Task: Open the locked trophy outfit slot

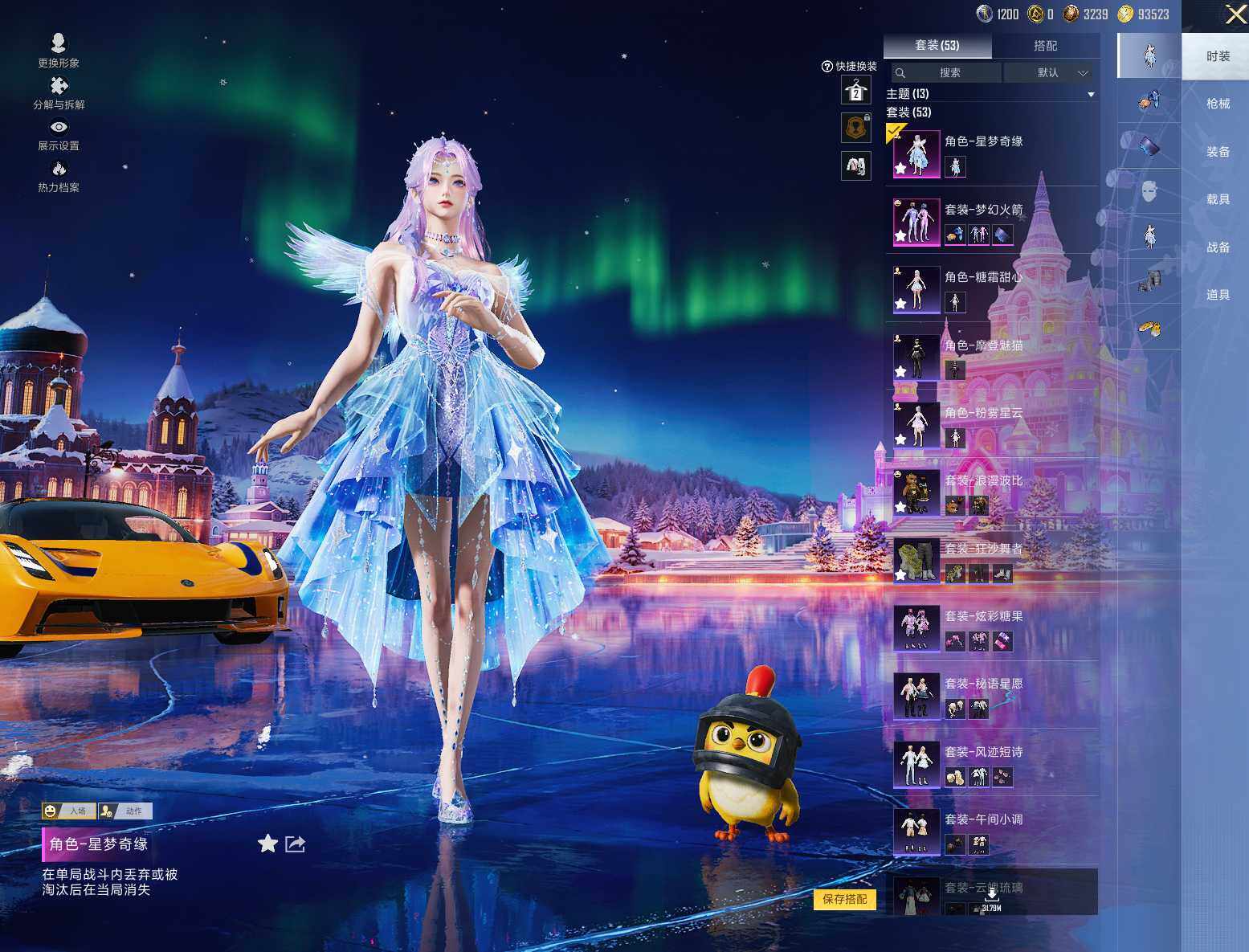Action: tap(856, 128)
